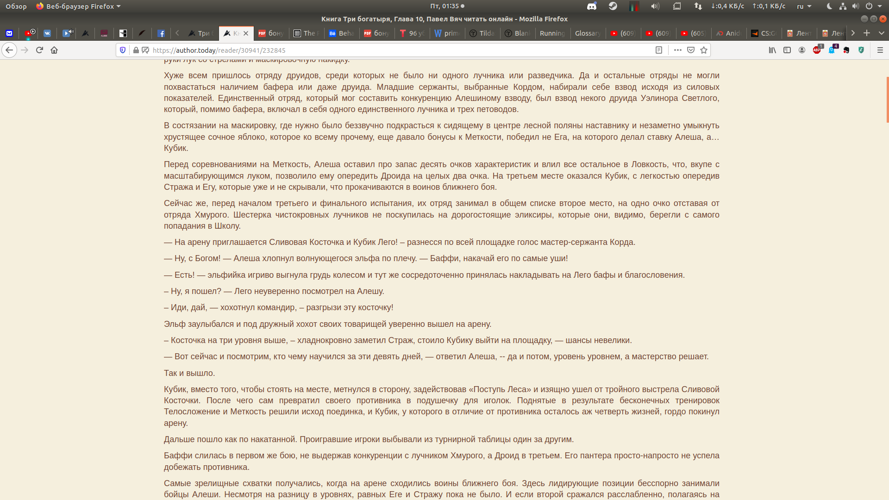Open the Обзор activities overview
The width and height of the screenshot is (889, 500).
[x=16, y=6]
